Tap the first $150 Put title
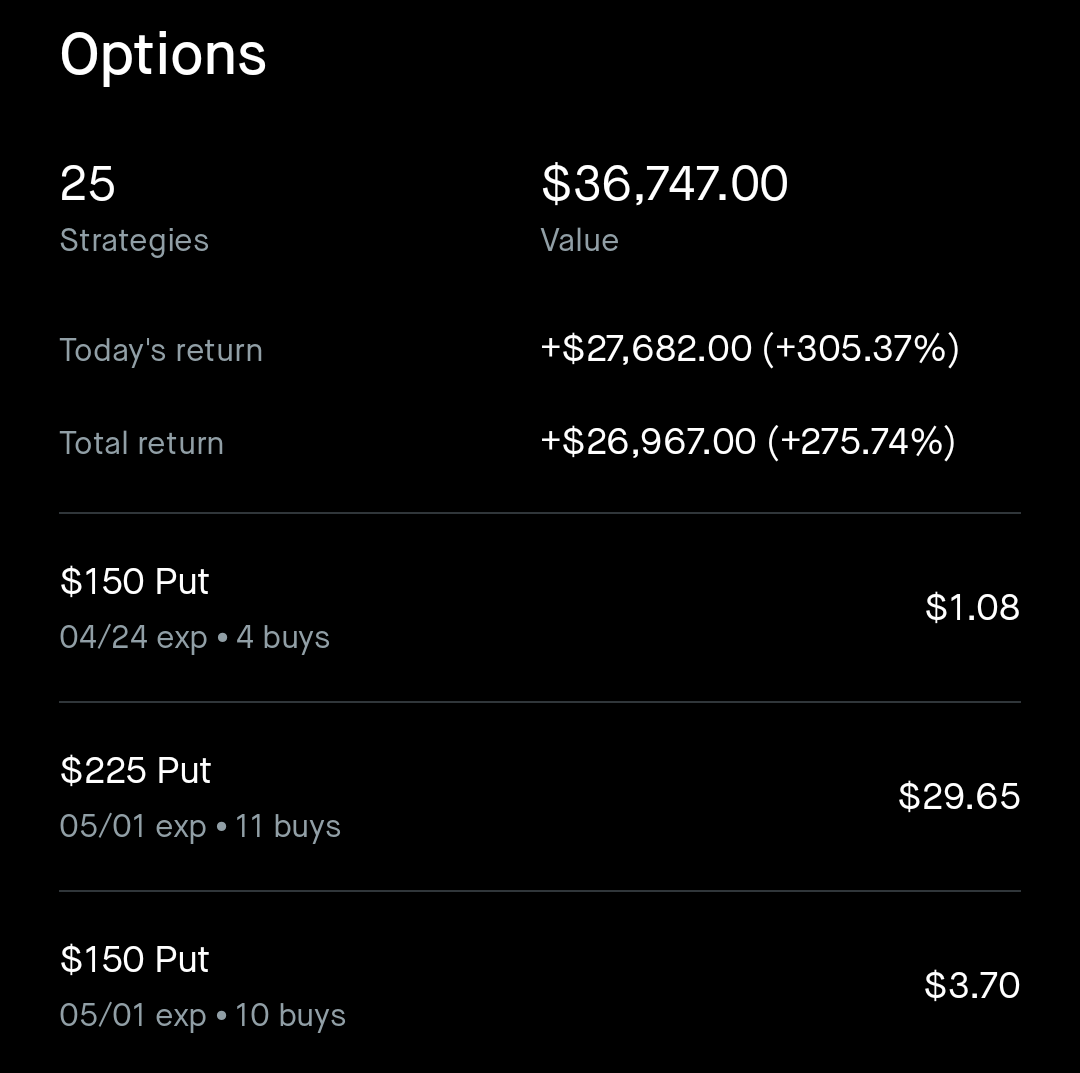Image resolution: width=1080 pixels, height=1073 pixels. (x=134, y=582)
